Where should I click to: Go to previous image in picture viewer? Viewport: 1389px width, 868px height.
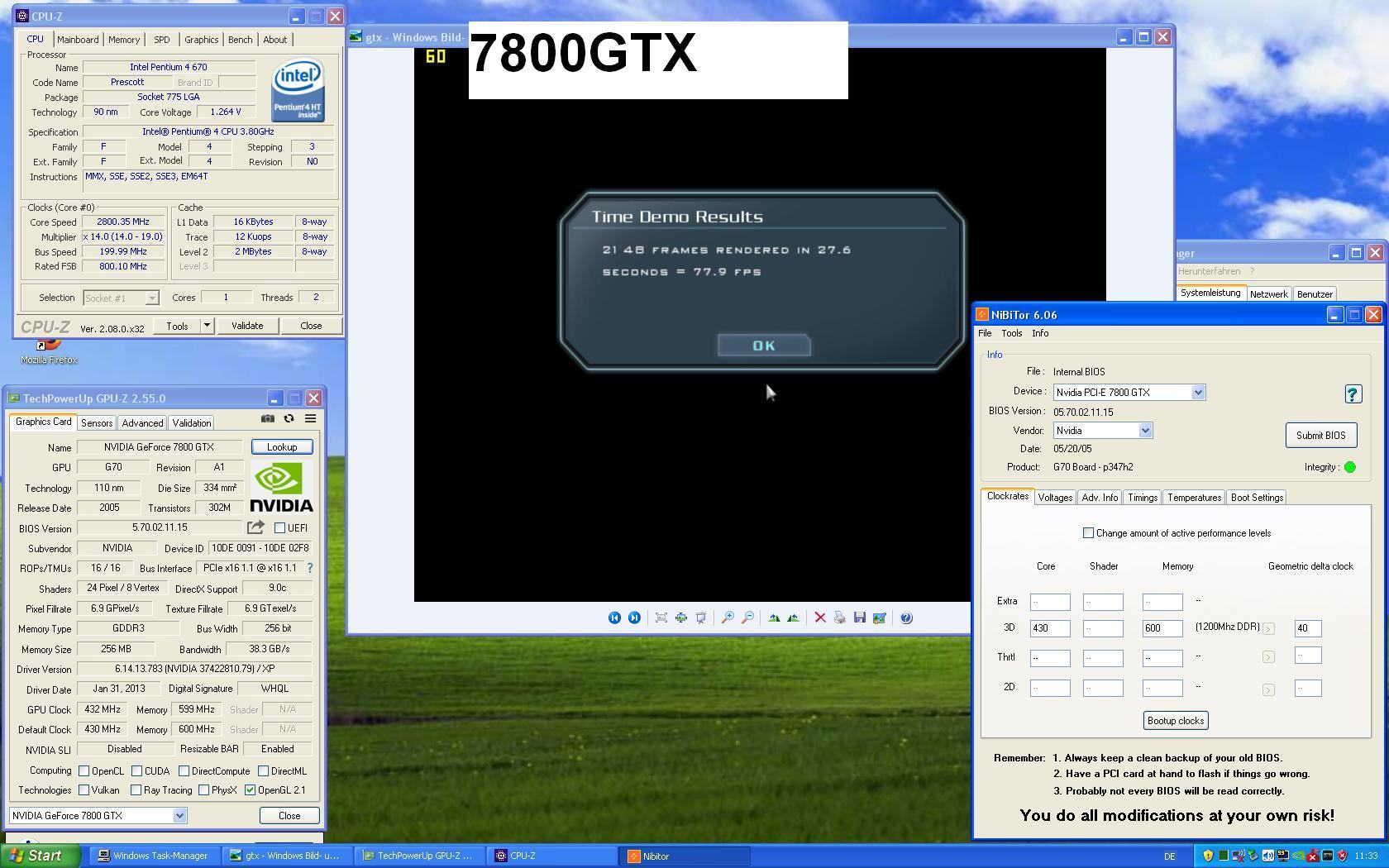coord(614,618)
